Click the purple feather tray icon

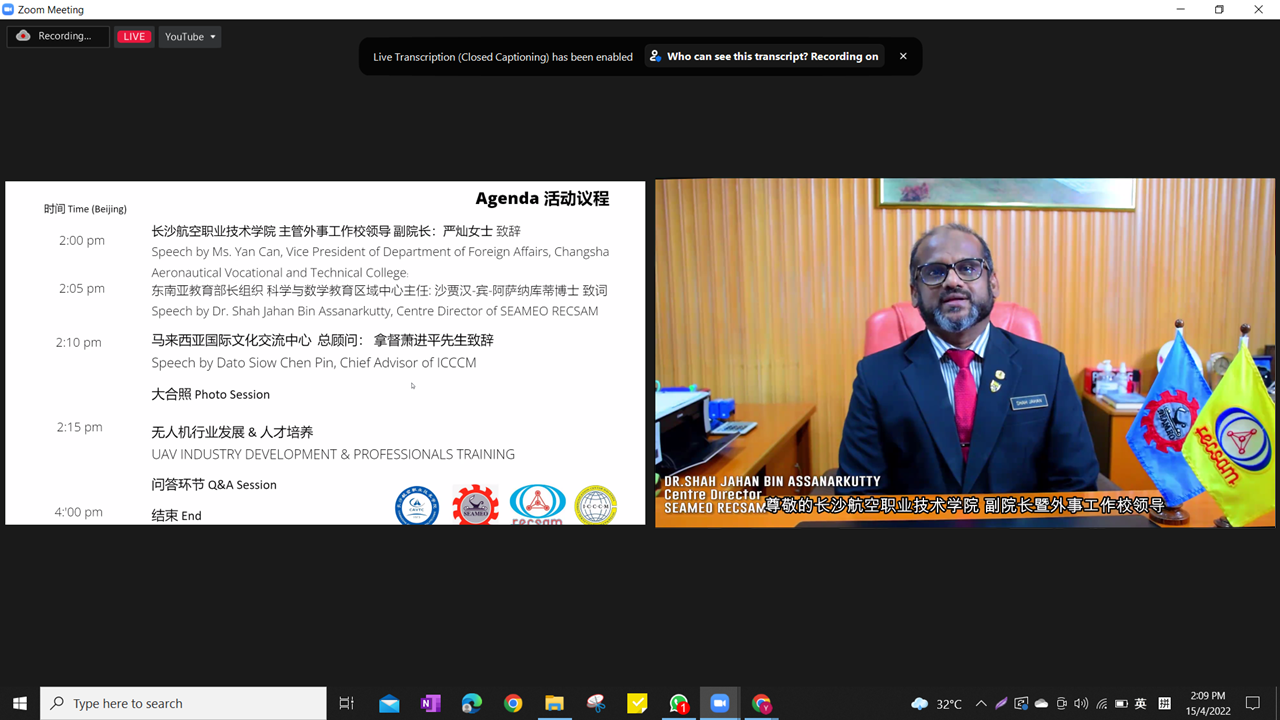pyautogui.click(x=1001, y=704)
